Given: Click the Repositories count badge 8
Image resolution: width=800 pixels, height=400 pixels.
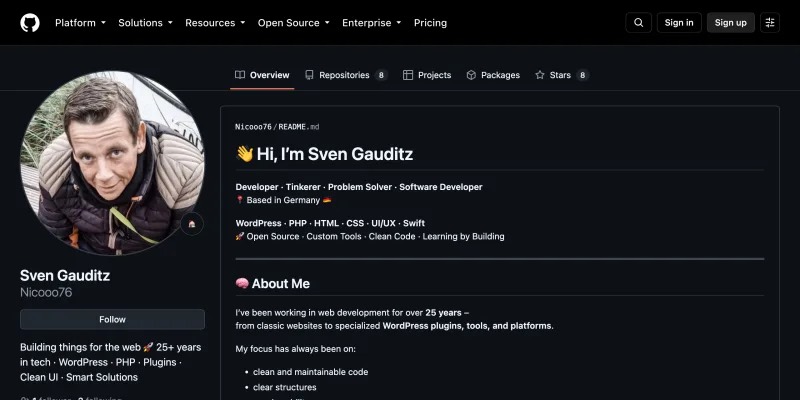Looking at the screenshot, I should (381, 75).
